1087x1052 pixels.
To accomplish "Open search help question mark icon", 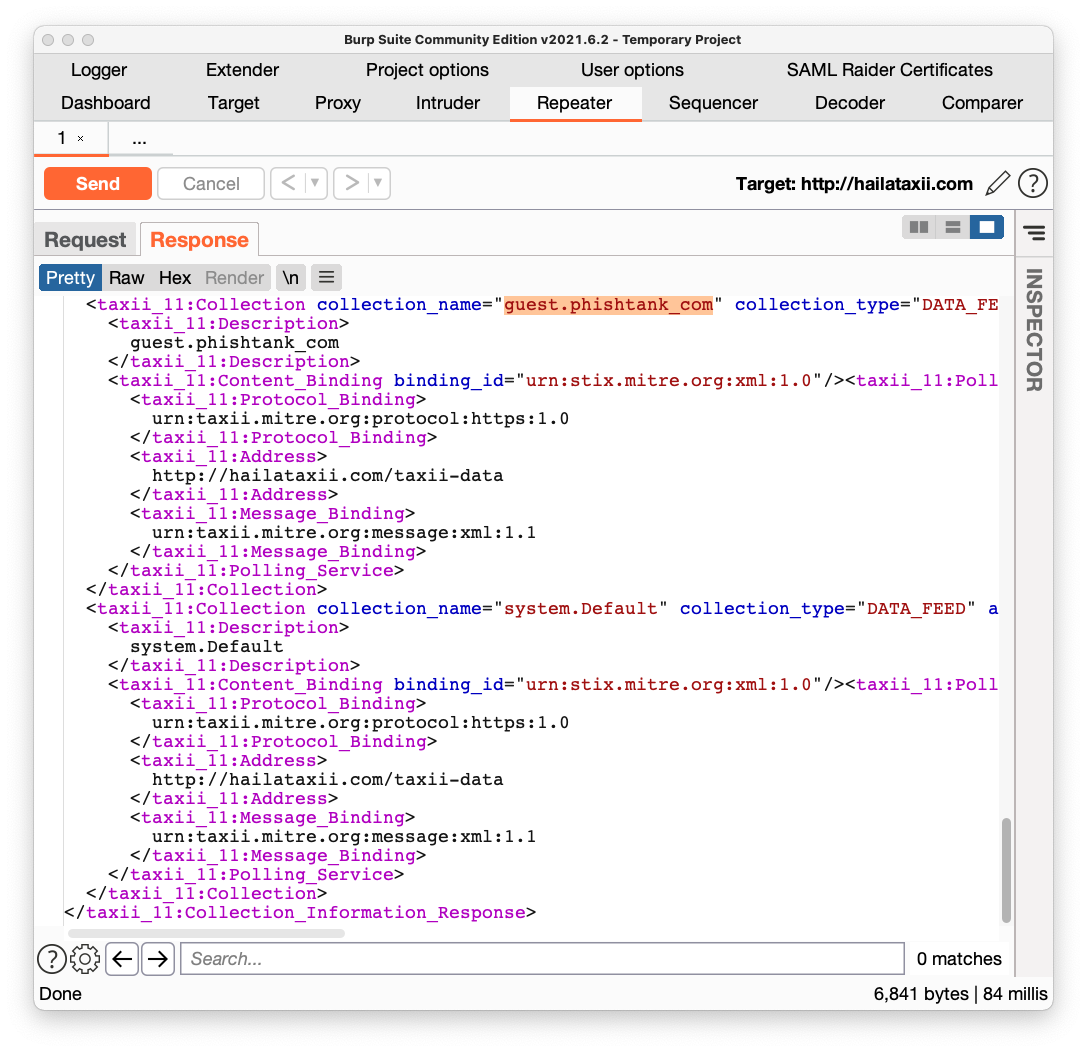I will (52, 959).
